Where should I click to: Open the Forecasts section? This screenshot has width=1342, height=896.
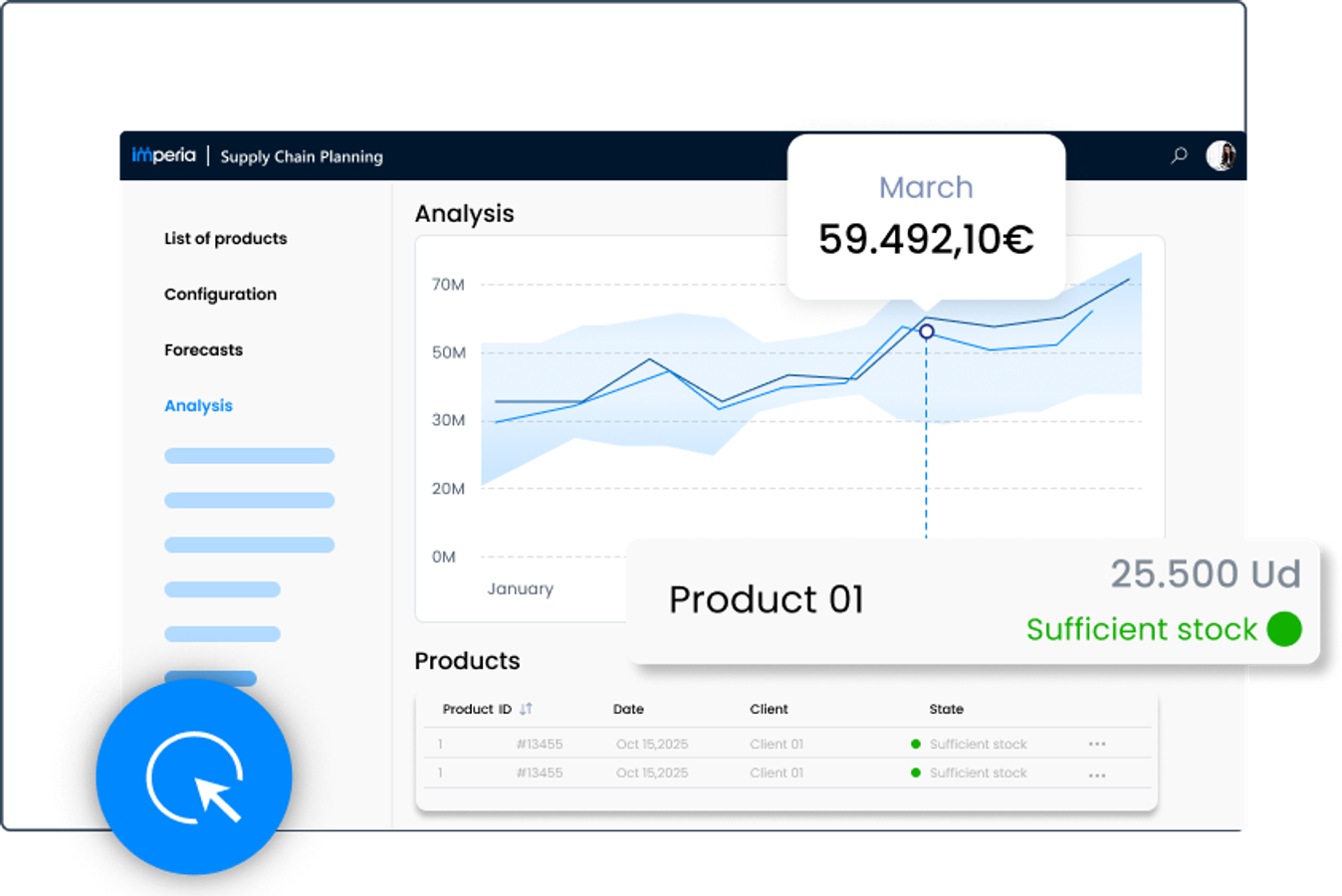tap(203, 350)
